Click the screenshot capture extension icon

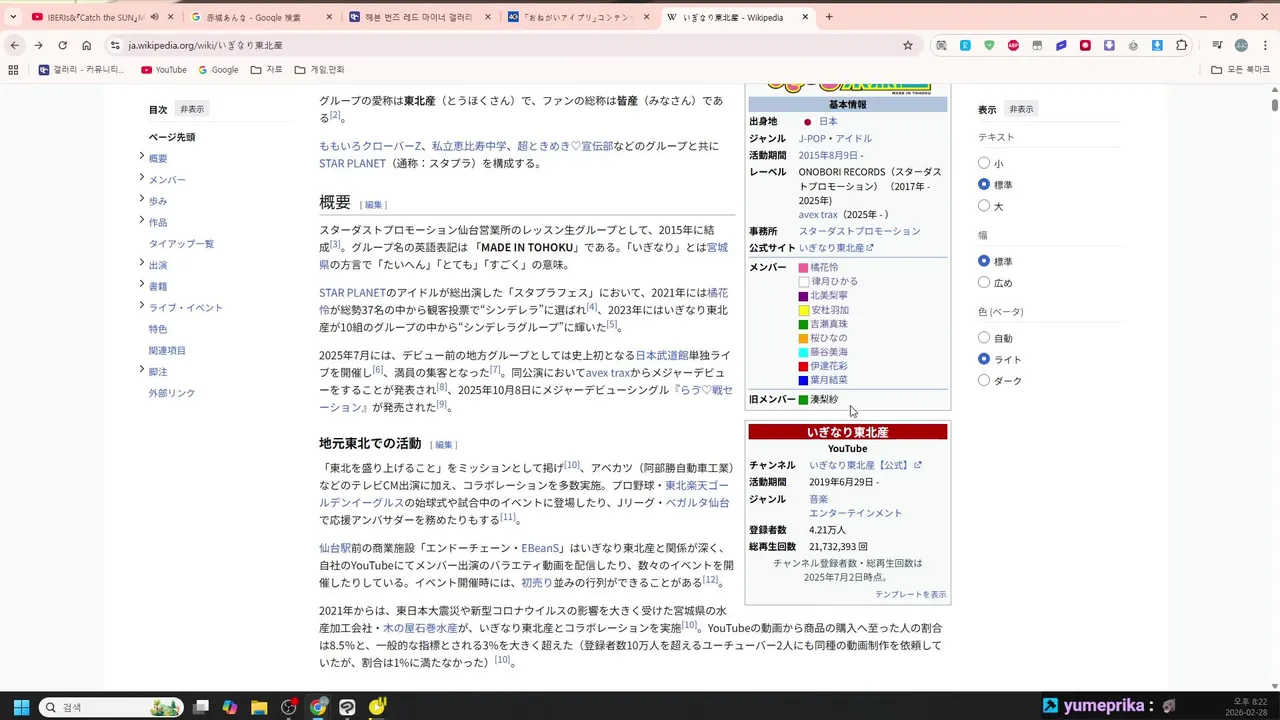[x=941, y=45]
